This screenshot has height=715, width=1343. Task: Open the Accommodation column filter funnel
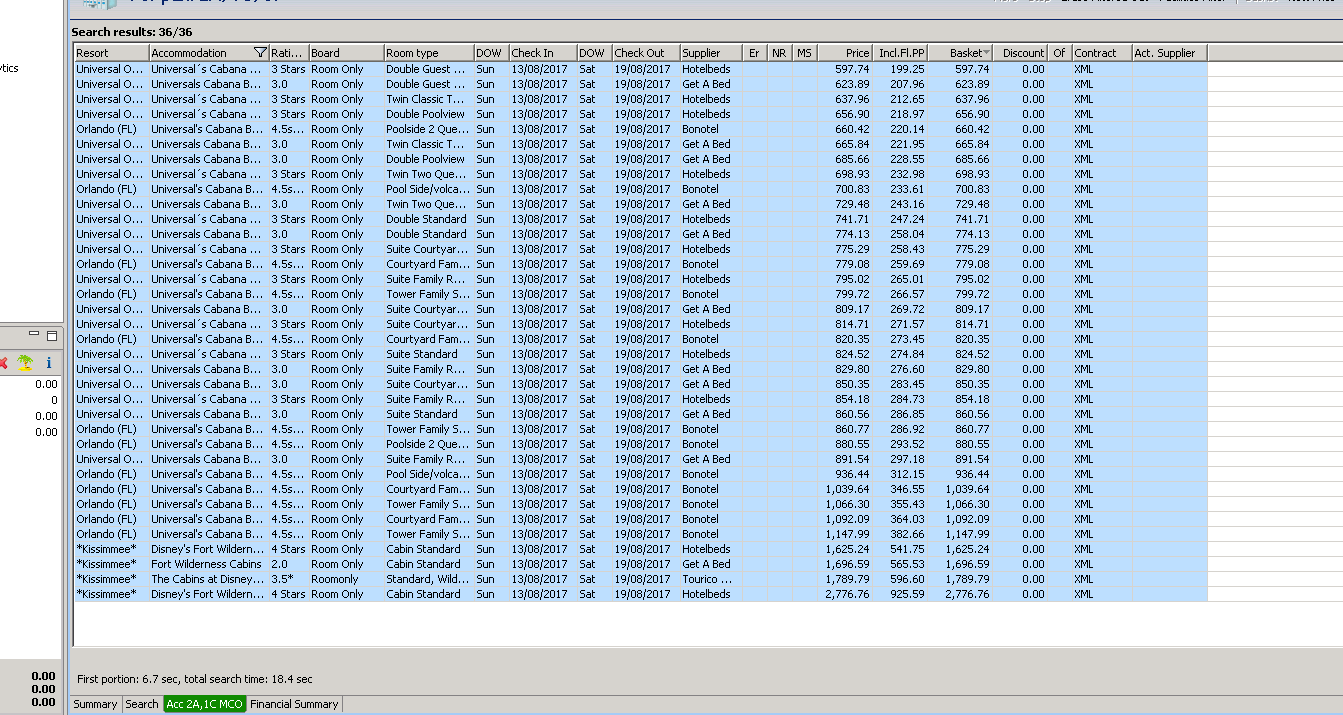tap(261, 53)
